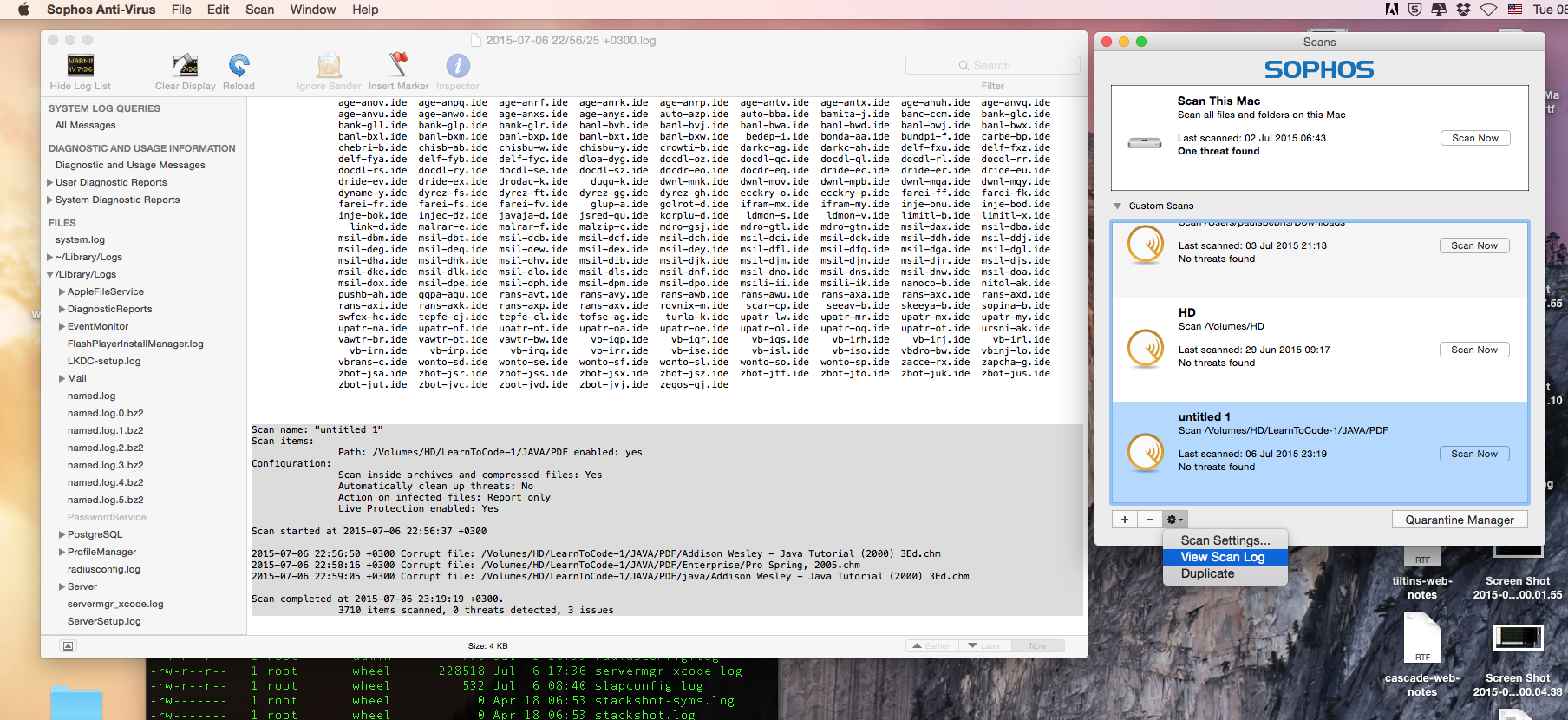Open the File menu
Screen dimensions: 1568x720
click(181, 10)
